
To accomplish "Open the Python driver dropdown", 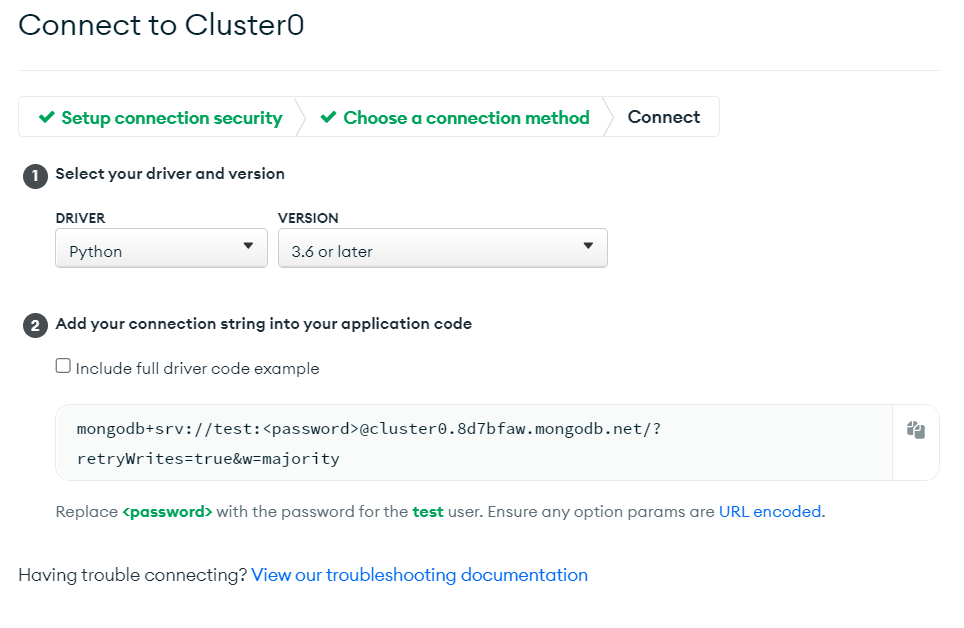I will click(161, 248).
